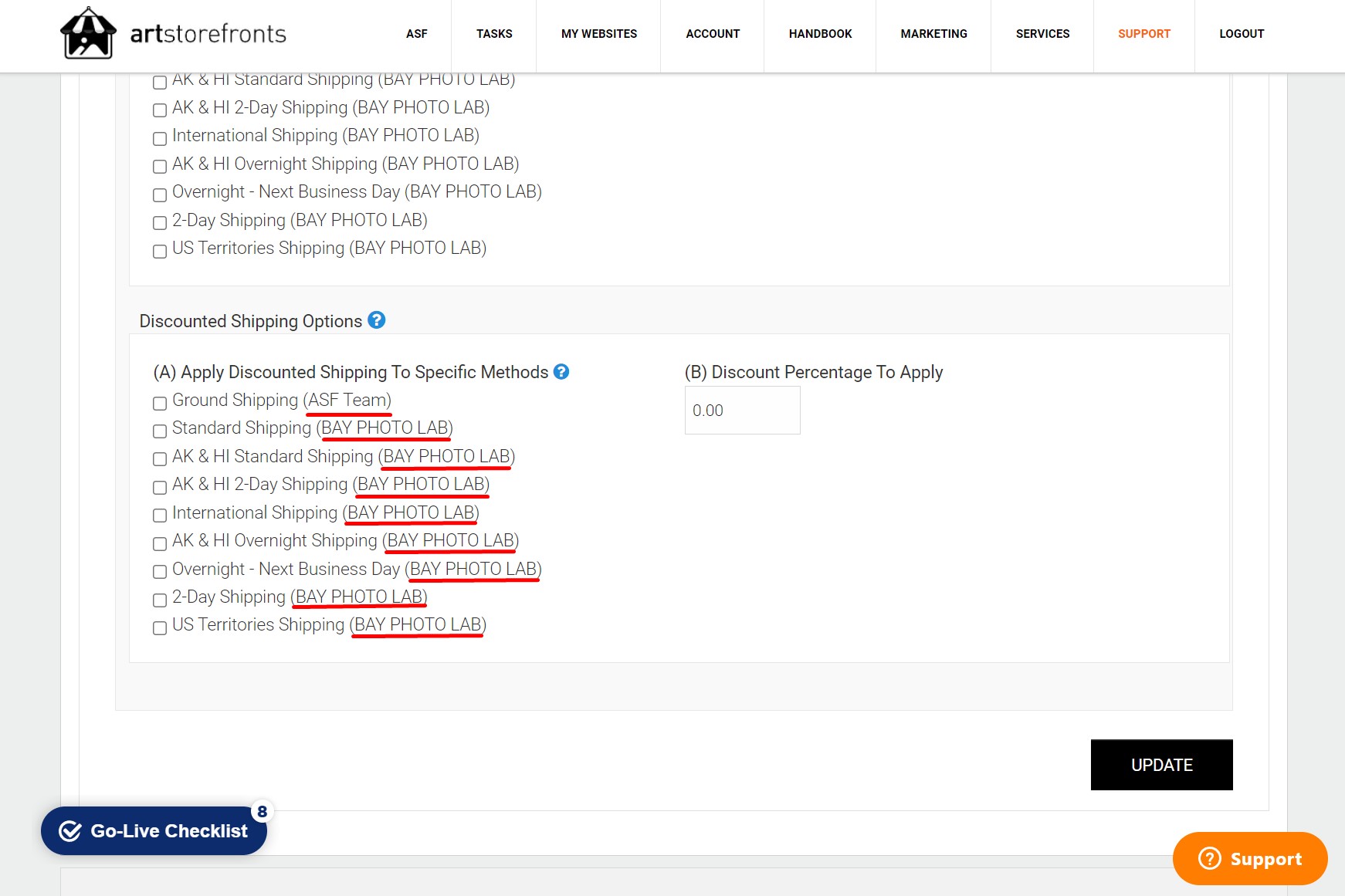The height and width of the screenshot is (896, 1345).
Task: Click the LOGOUT link
Action: click(1242, 34)
